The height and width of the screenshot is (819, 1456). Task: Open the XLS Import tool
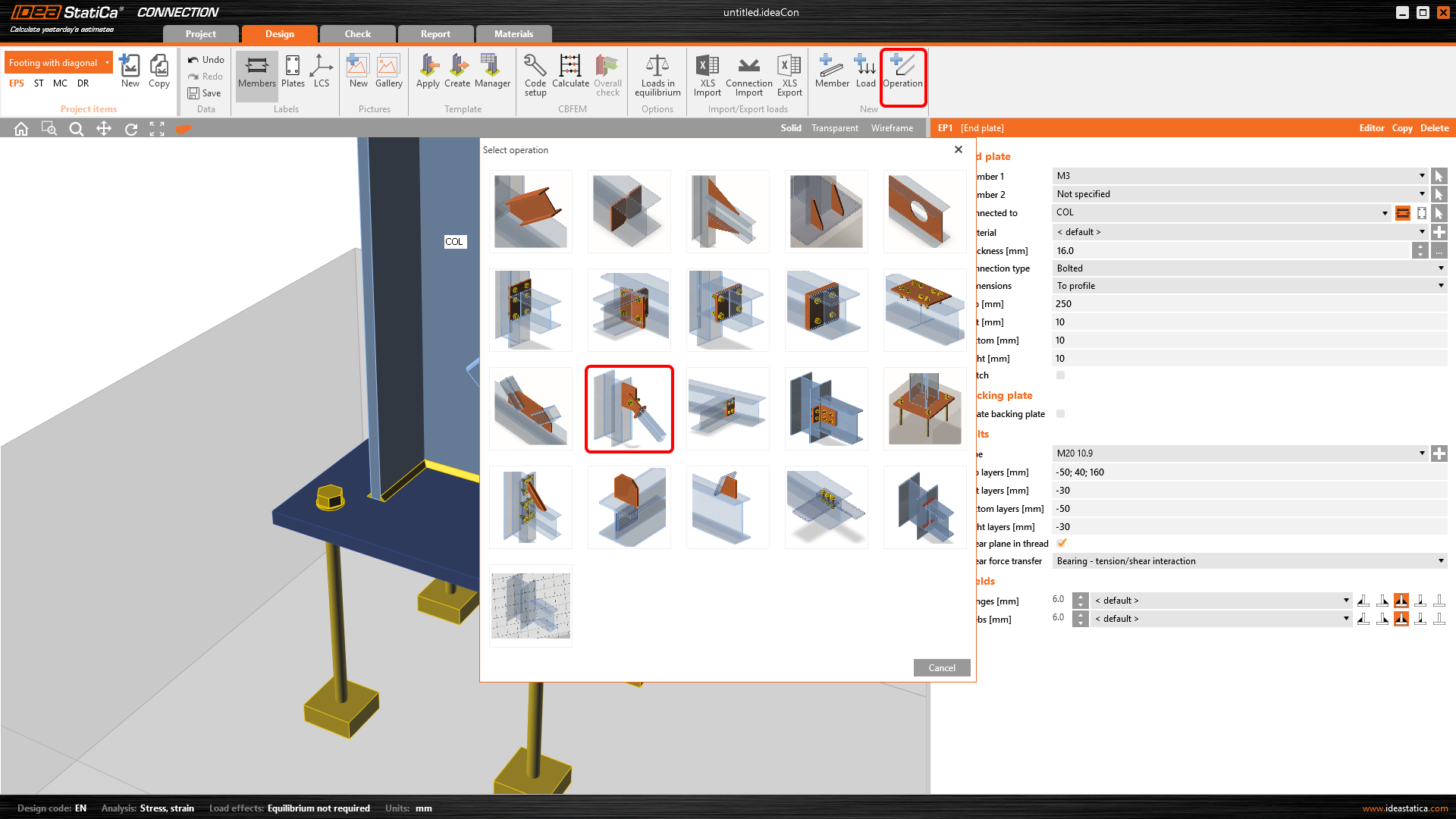pos(707,74)
